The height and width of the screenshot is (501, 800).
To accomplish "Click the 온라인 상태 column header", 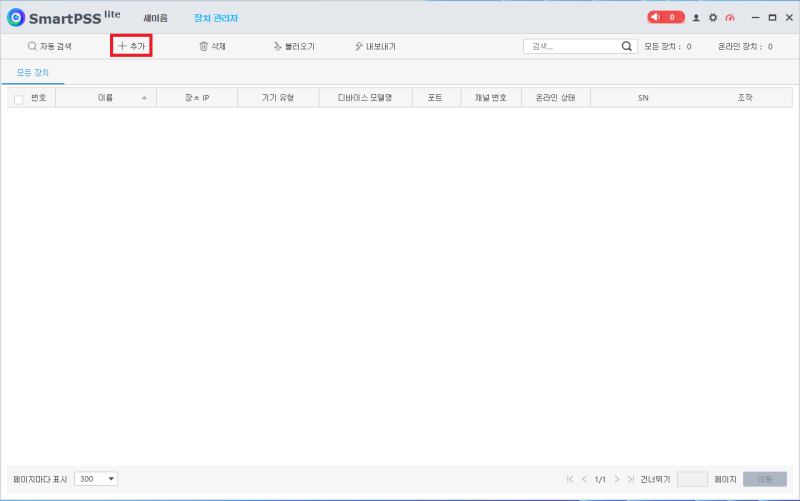I will pyautogui.click(x=556, y=97).
